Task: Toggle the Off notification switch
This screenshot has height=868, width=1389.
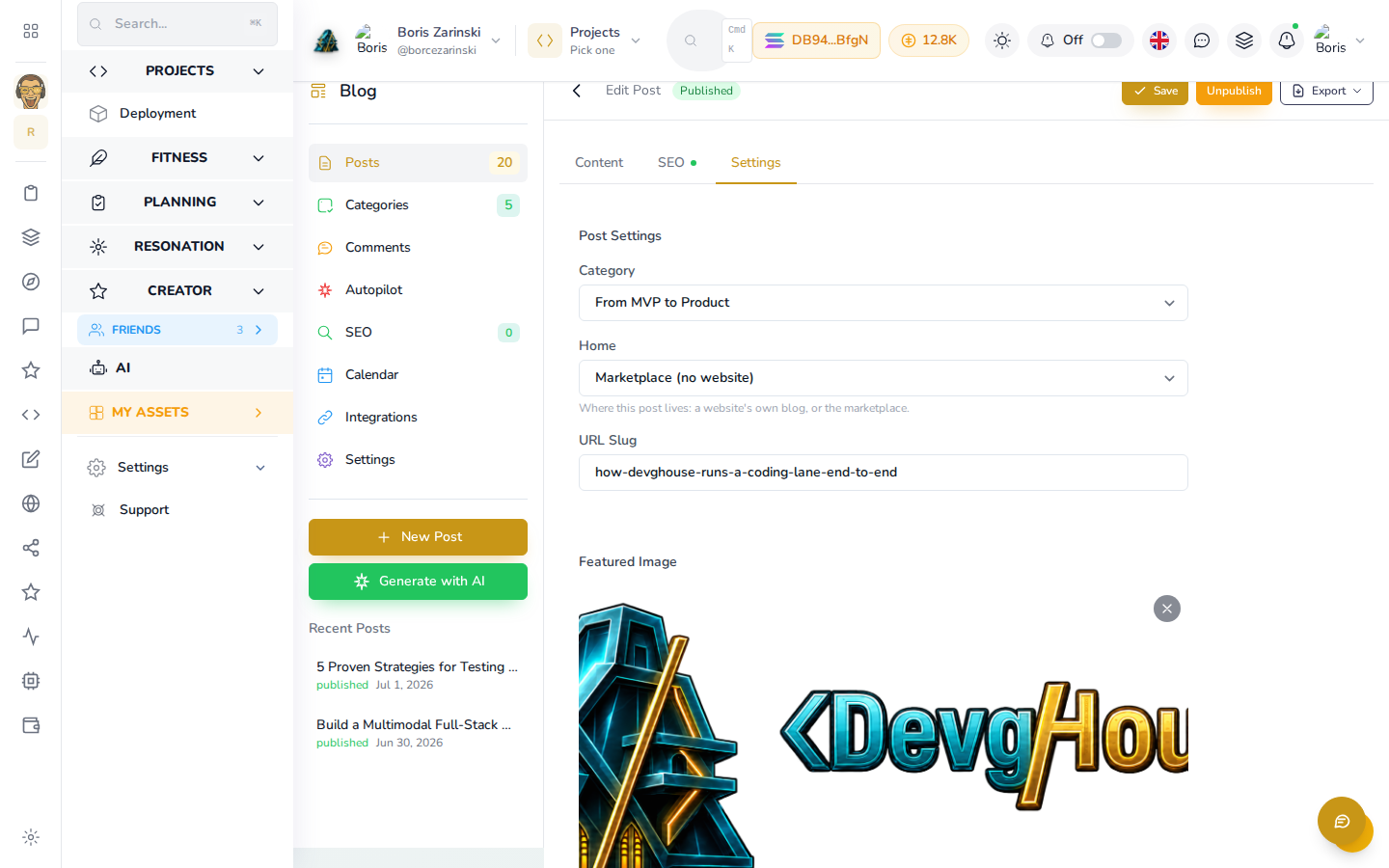Action: pos(1106,41)
